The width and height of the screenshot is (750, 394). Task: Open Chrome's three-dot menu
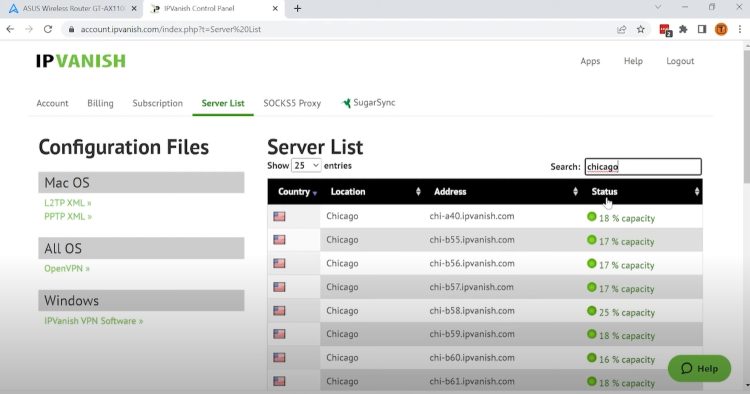point(740,30)
